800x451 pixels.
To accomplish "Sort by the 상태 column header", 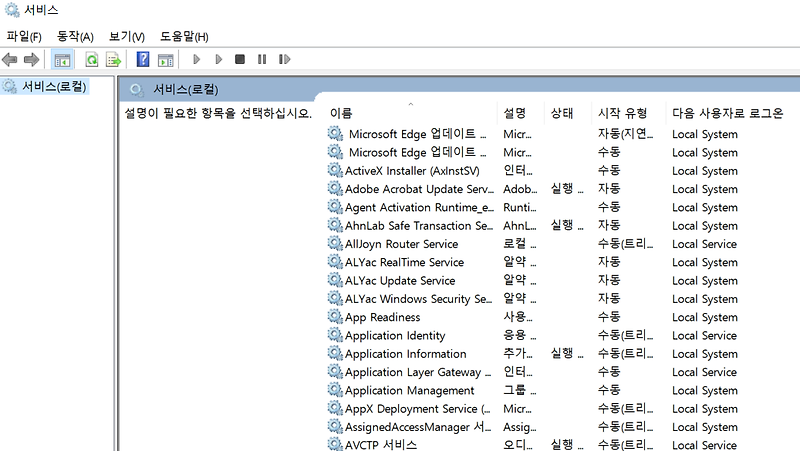I will (562, 113).
